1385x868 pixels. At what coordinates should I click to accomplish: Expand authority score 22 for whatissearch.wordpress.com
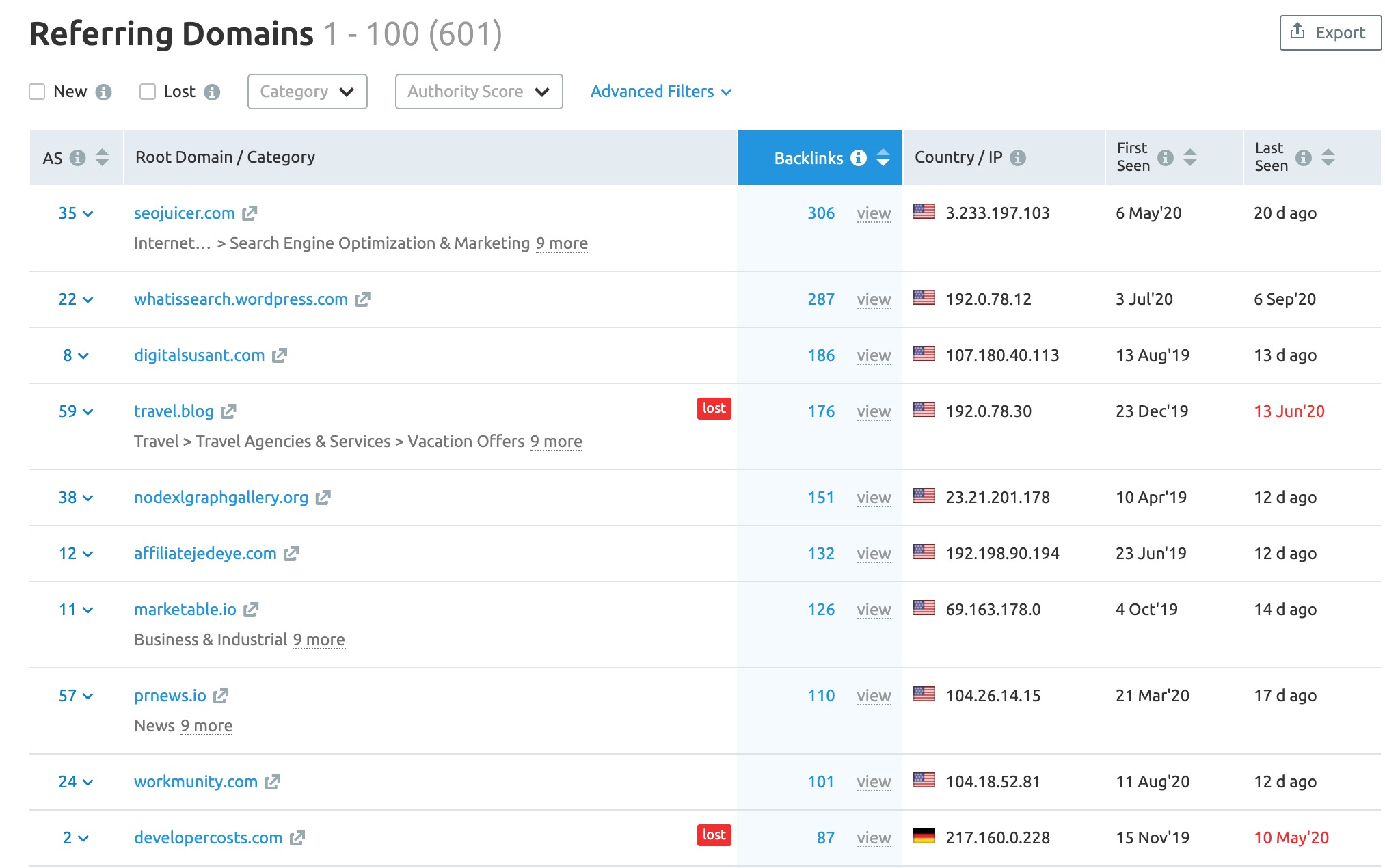tap(76, 299)
